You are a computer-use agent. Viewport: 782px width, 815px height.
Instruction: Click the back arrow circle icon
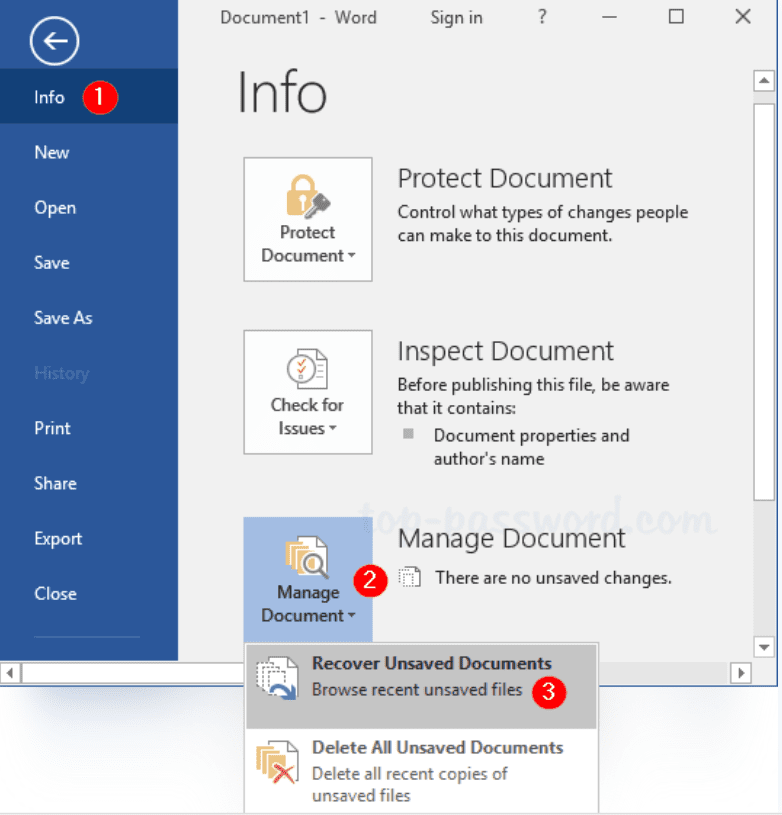pyautogui.click(x=54, y=41)
